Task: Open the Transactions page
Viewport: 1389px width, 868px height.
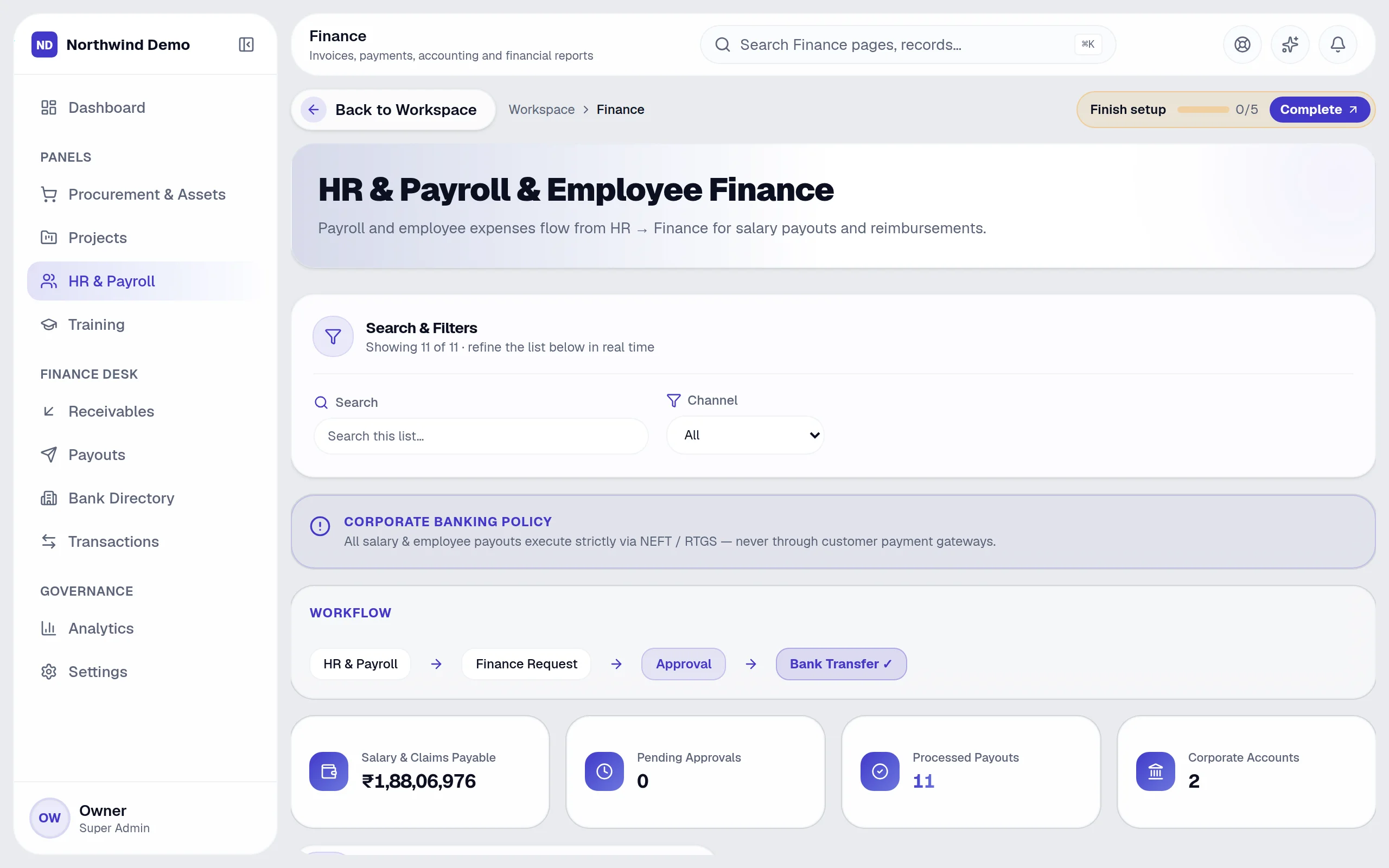Action: [x=145, y=541]
